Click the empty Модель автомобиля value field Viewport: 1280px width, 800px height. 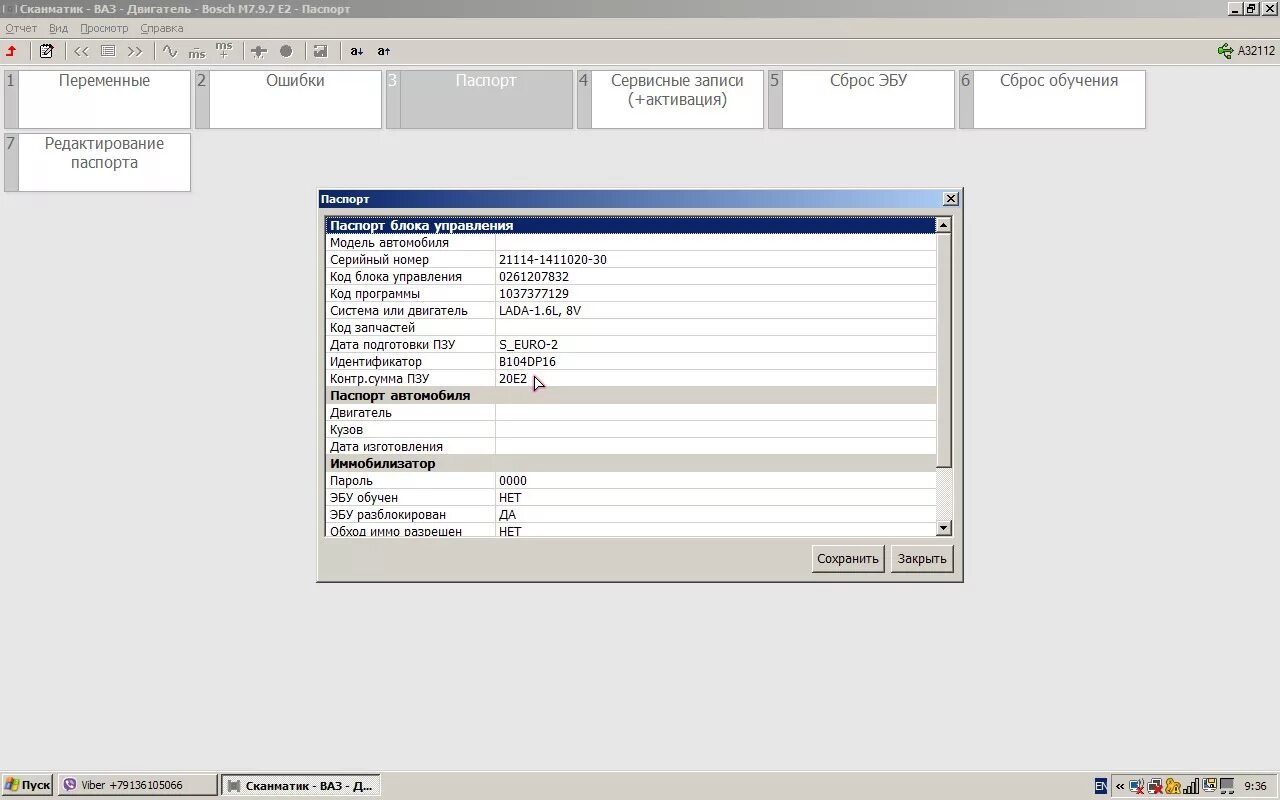[716, 243]
